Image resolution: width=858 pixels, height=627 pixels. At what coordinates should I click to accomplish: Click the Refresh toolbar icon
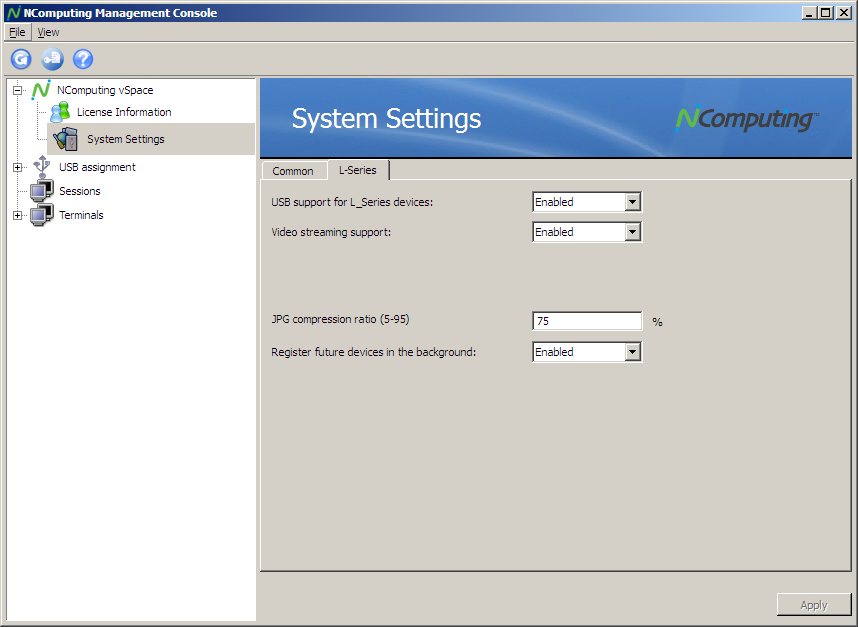point(21,59)
